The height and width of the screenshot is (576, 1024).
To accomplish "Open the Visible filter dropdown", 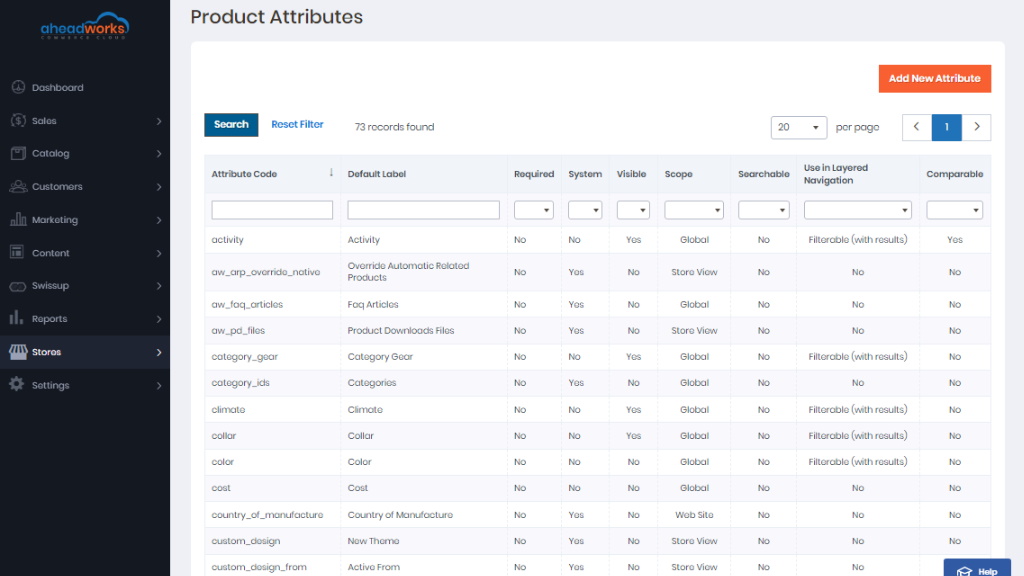I will pyautogui.click(x=633, y=210).
